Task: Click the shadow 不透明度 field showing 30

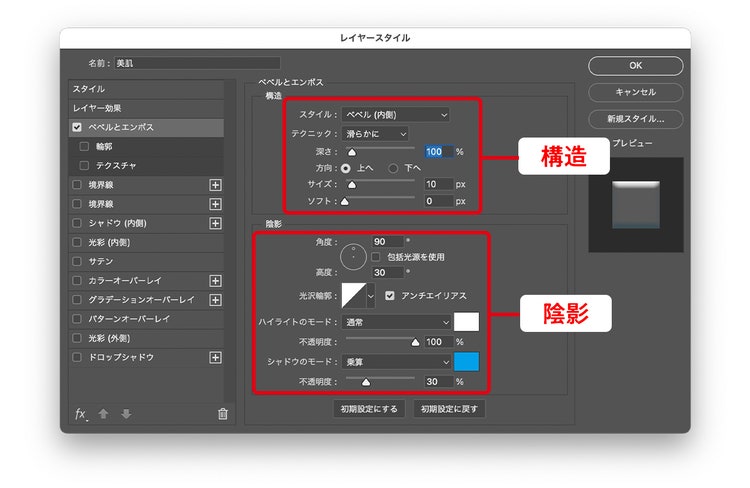Action: tap(439, 382)
